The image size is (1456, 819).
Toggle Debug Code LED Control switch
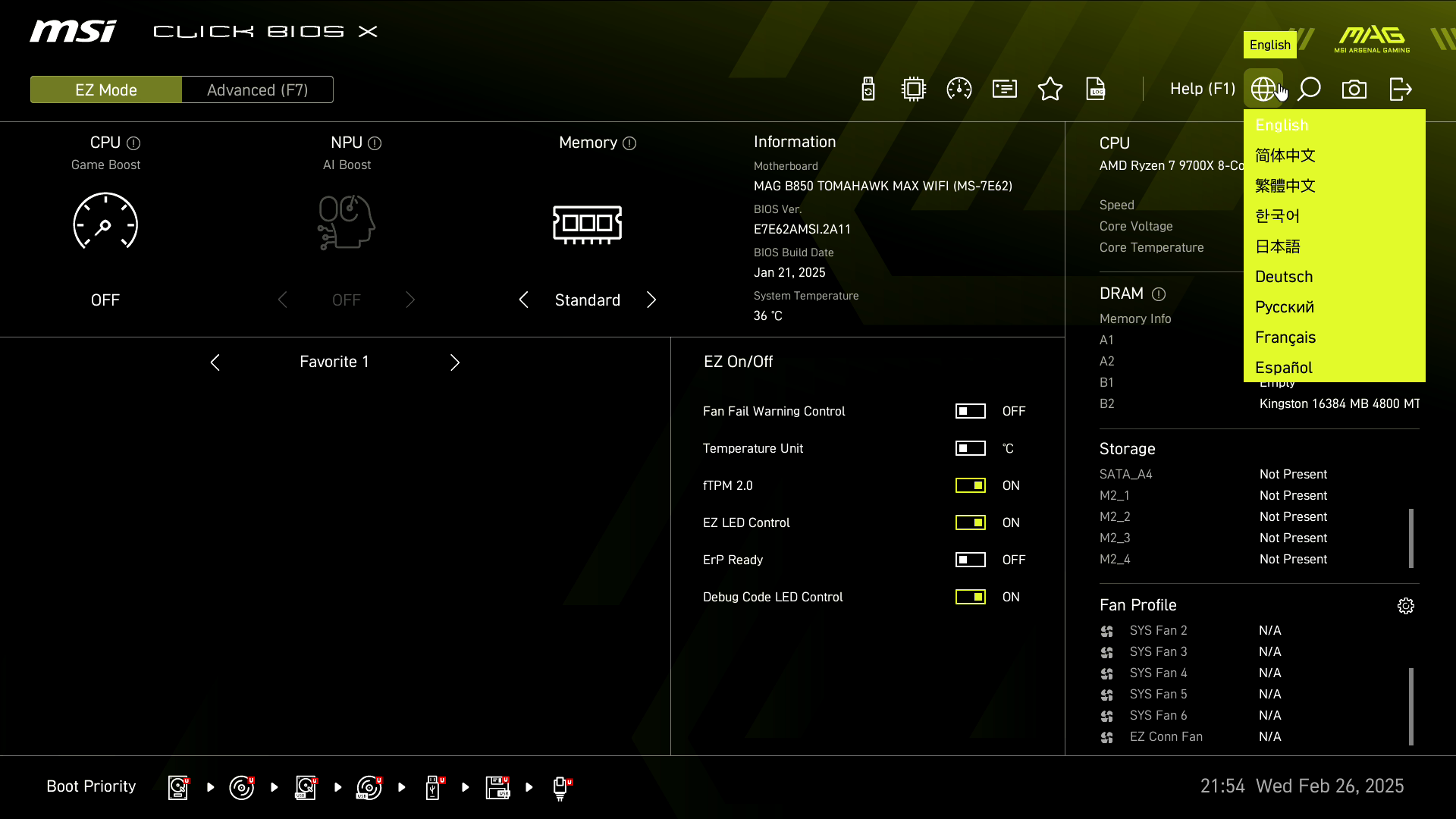tap(970, 597)
